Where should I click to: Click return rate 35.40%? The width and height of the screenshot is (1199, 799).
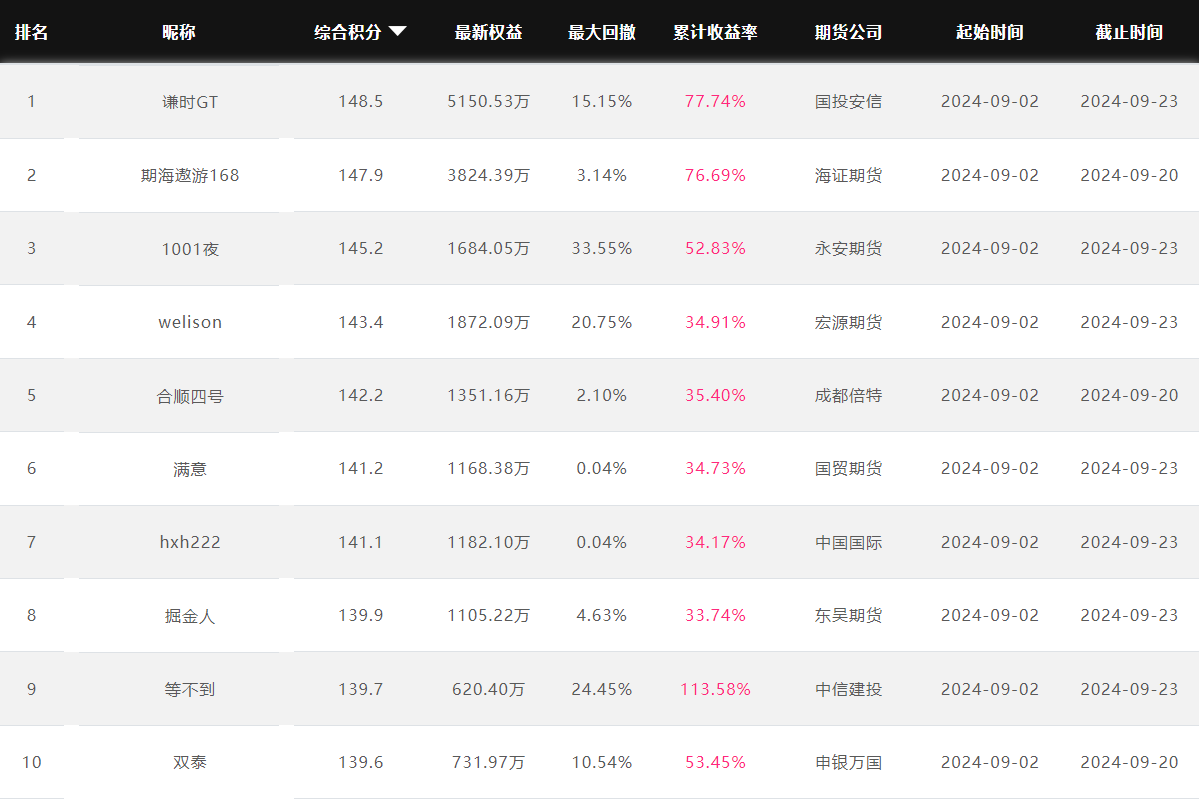click(x=715, y=395)
